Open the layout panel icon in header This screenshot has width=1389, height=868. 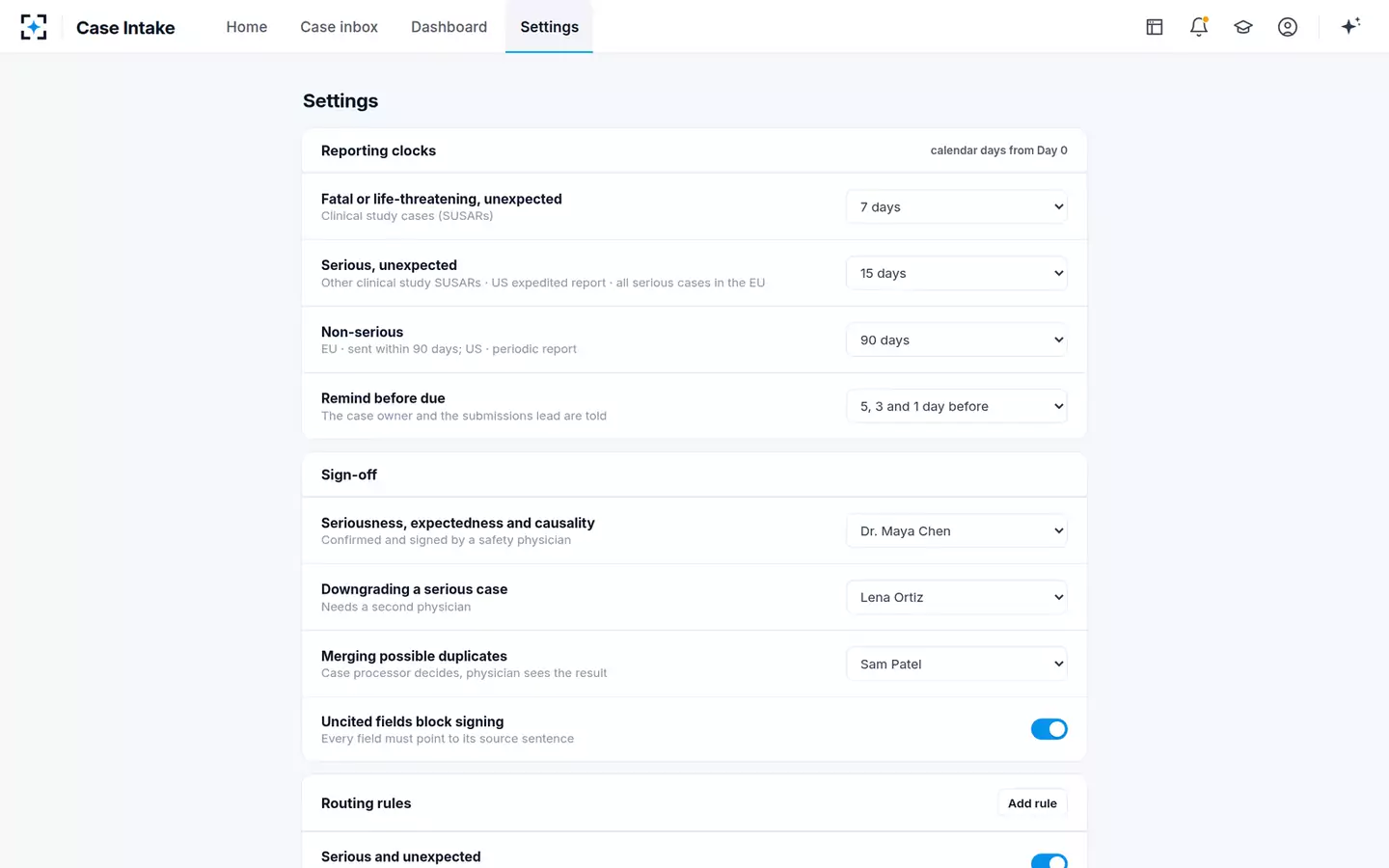[1155, 27]
